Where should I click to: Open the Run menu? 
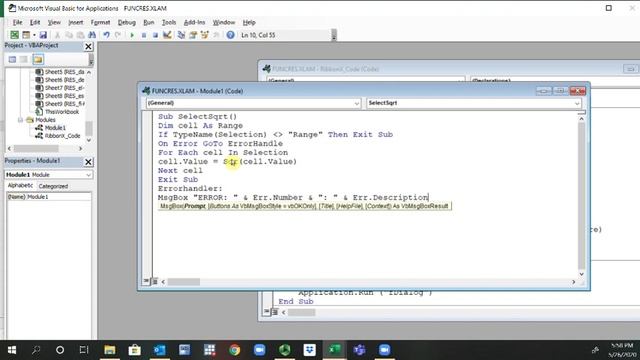[149, 22]
